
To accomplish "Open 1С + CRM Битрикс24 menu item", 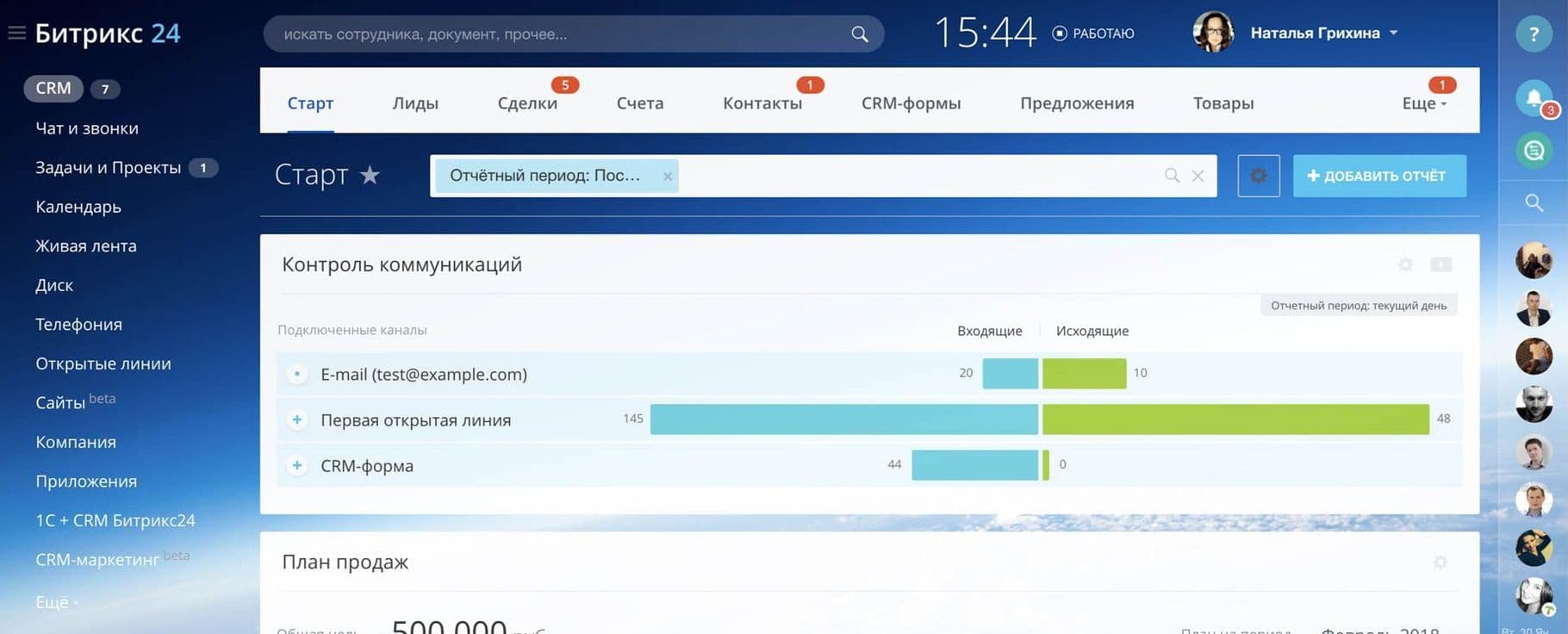I will tap(115, 520).
